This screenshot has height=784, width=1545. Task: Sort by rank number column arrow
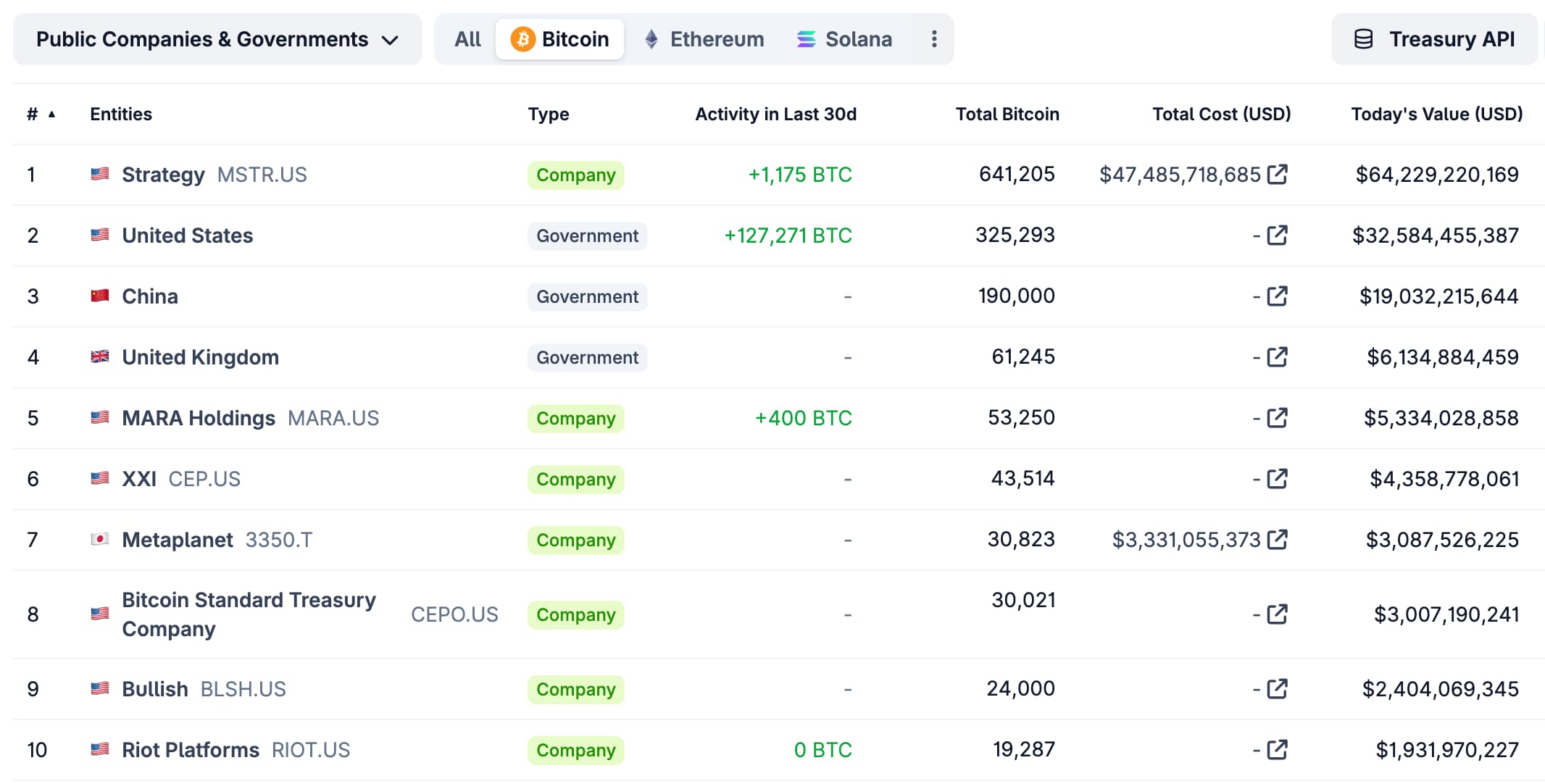coord(51,114)
